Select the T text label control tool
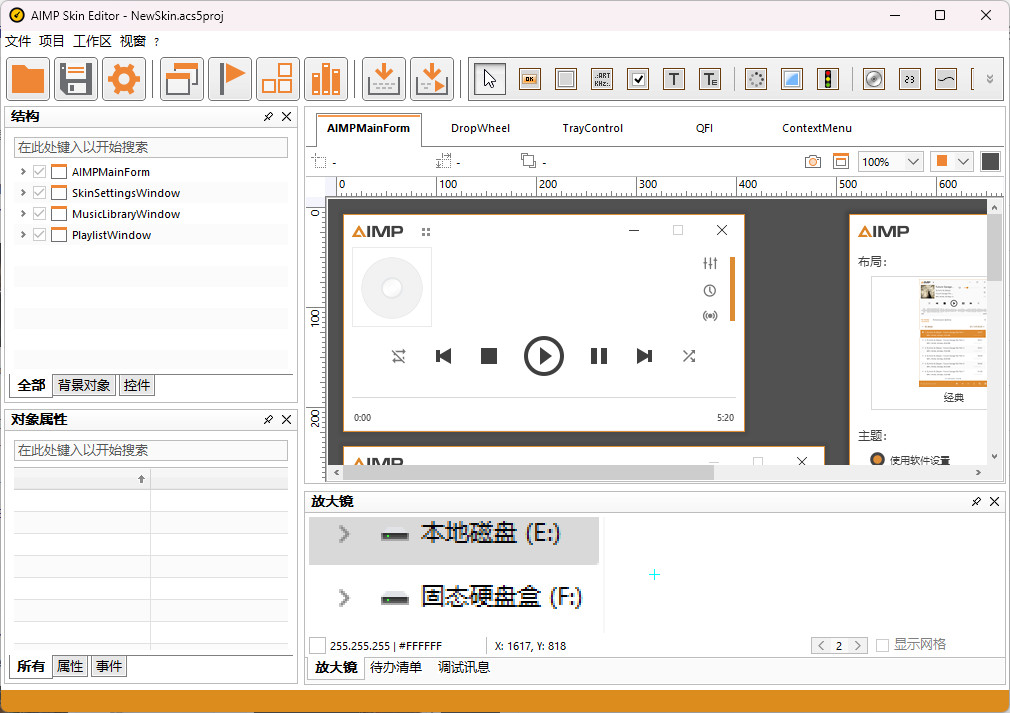1010x713 pixels. (x=674, y=79)
